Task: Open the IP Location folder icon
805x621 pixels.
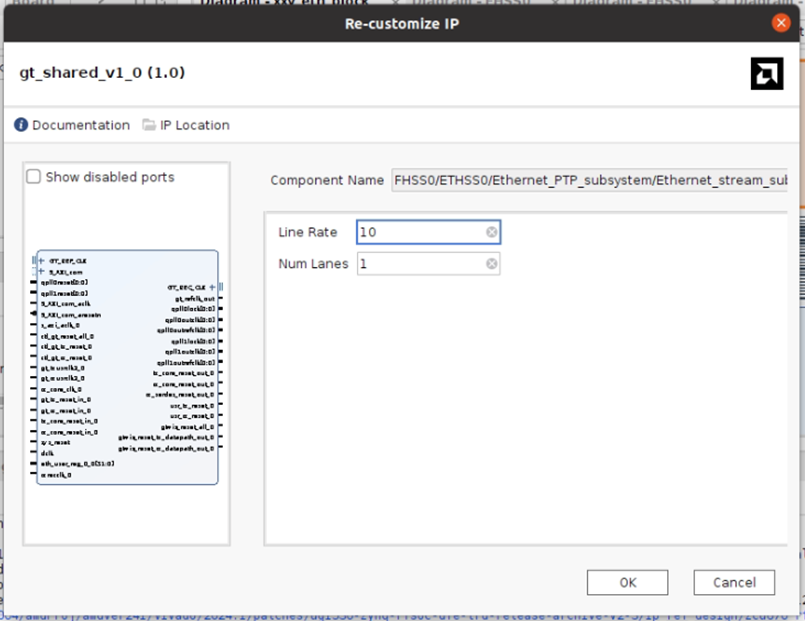Action: click(x=149, y=125)
